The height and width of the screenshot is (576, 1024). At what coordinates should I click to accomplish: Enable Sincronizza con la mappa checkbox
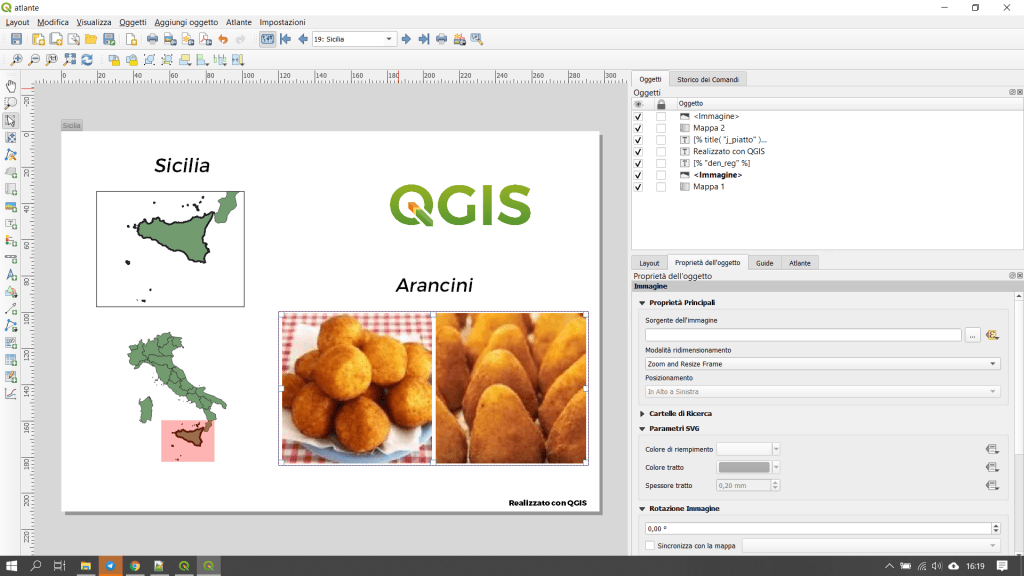650,545
